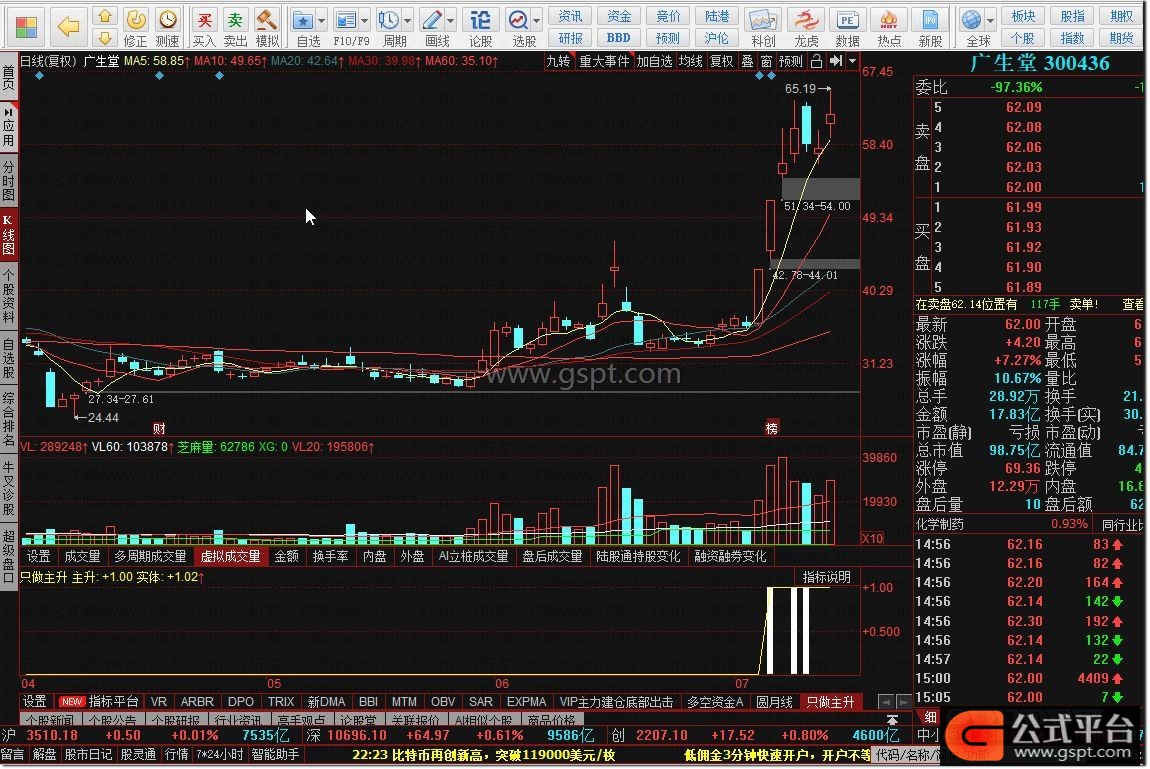The image size is (1150, 769).
Task: Open the 股市日记 status bar entry
Action: pos(88,755)
